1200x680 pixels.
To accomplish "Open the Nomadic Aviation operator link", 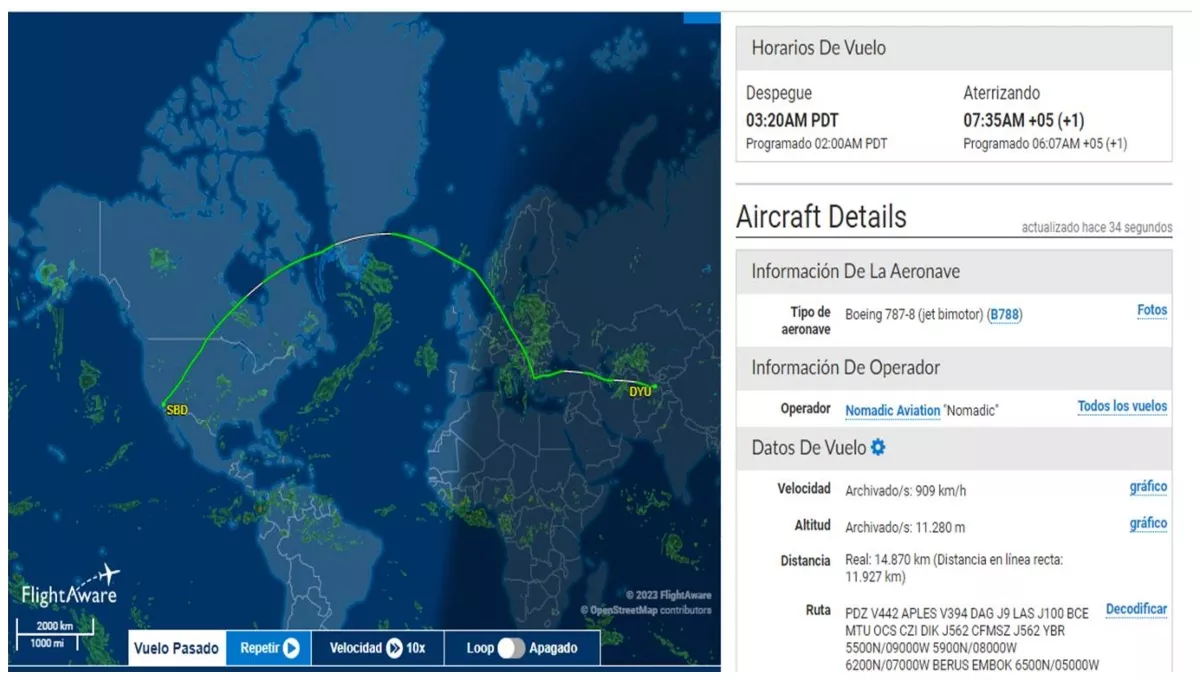I will pyautogui.click(x=892, y=410).
